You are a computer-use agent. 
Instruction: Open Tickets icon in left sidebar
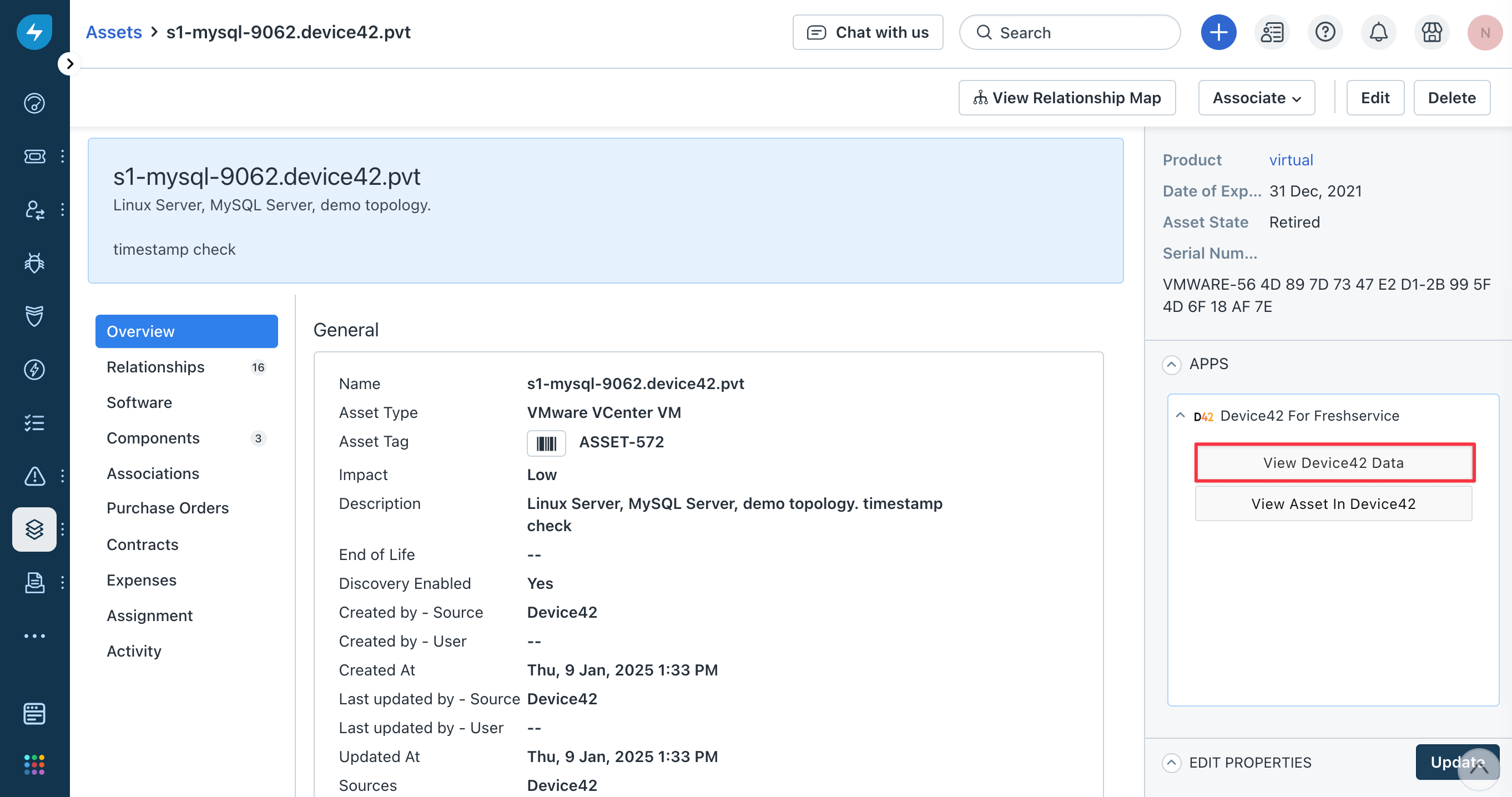tap(34, 156)
